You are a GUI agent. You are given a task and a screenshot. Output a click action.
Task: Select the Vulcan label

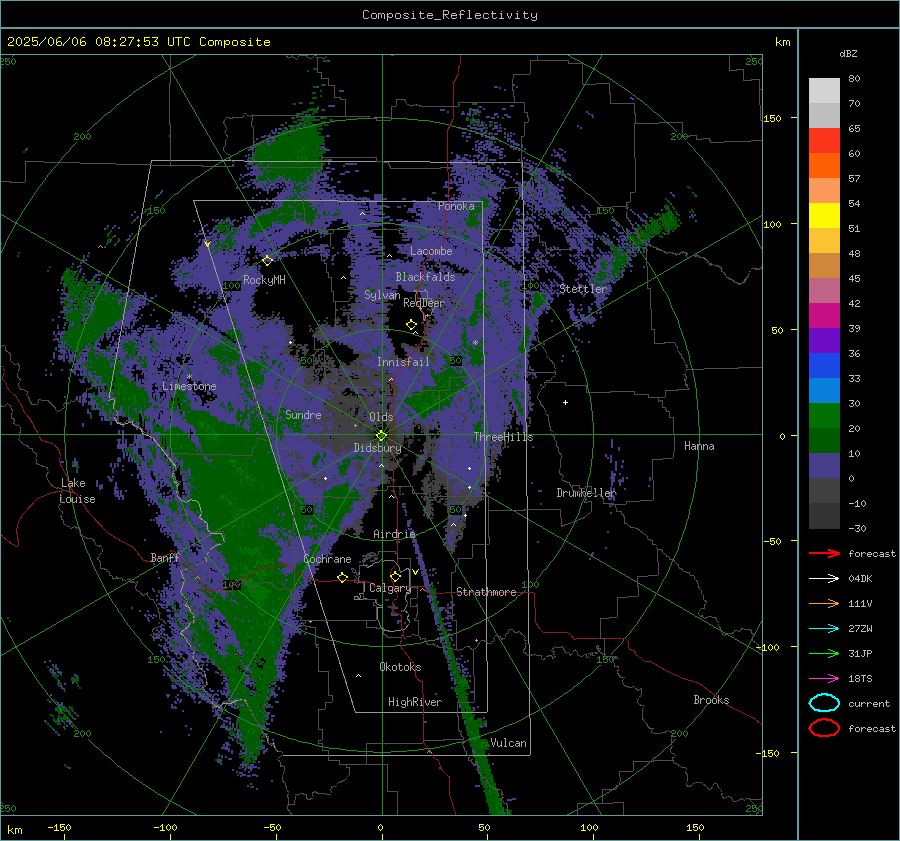[508, 743]
